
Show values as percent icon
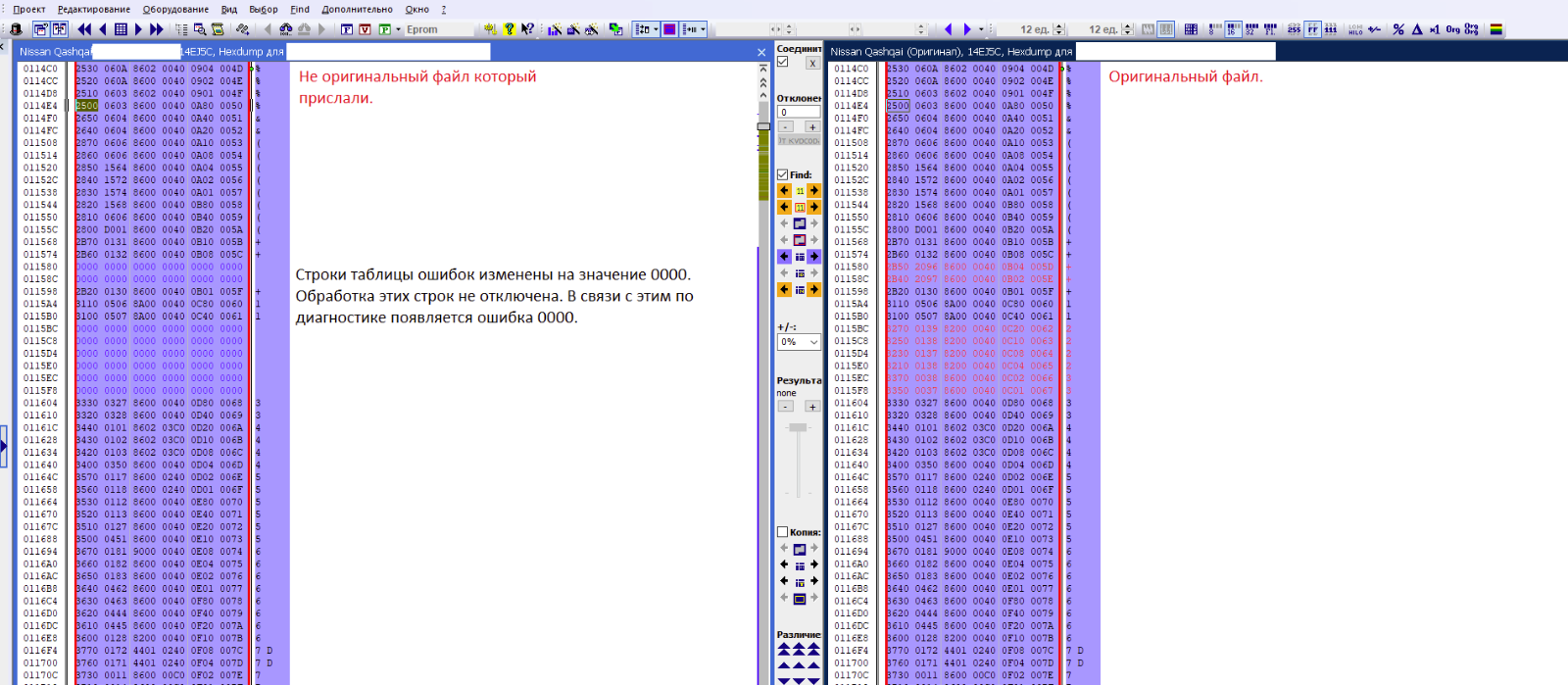pos(1398,29)
